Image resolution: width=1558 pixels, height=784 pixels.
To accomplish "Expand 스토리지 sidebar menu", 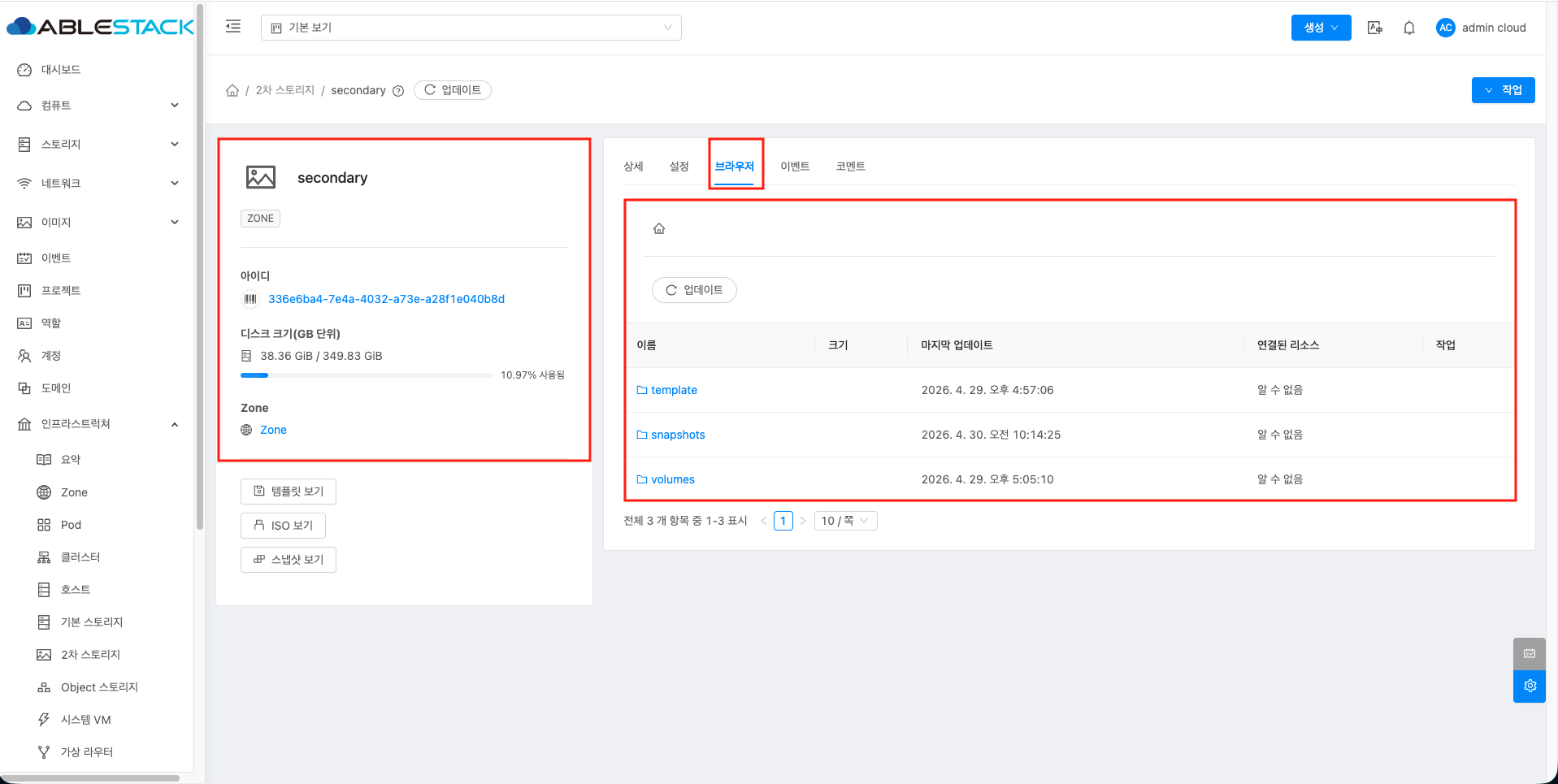I will pos(98,145).
